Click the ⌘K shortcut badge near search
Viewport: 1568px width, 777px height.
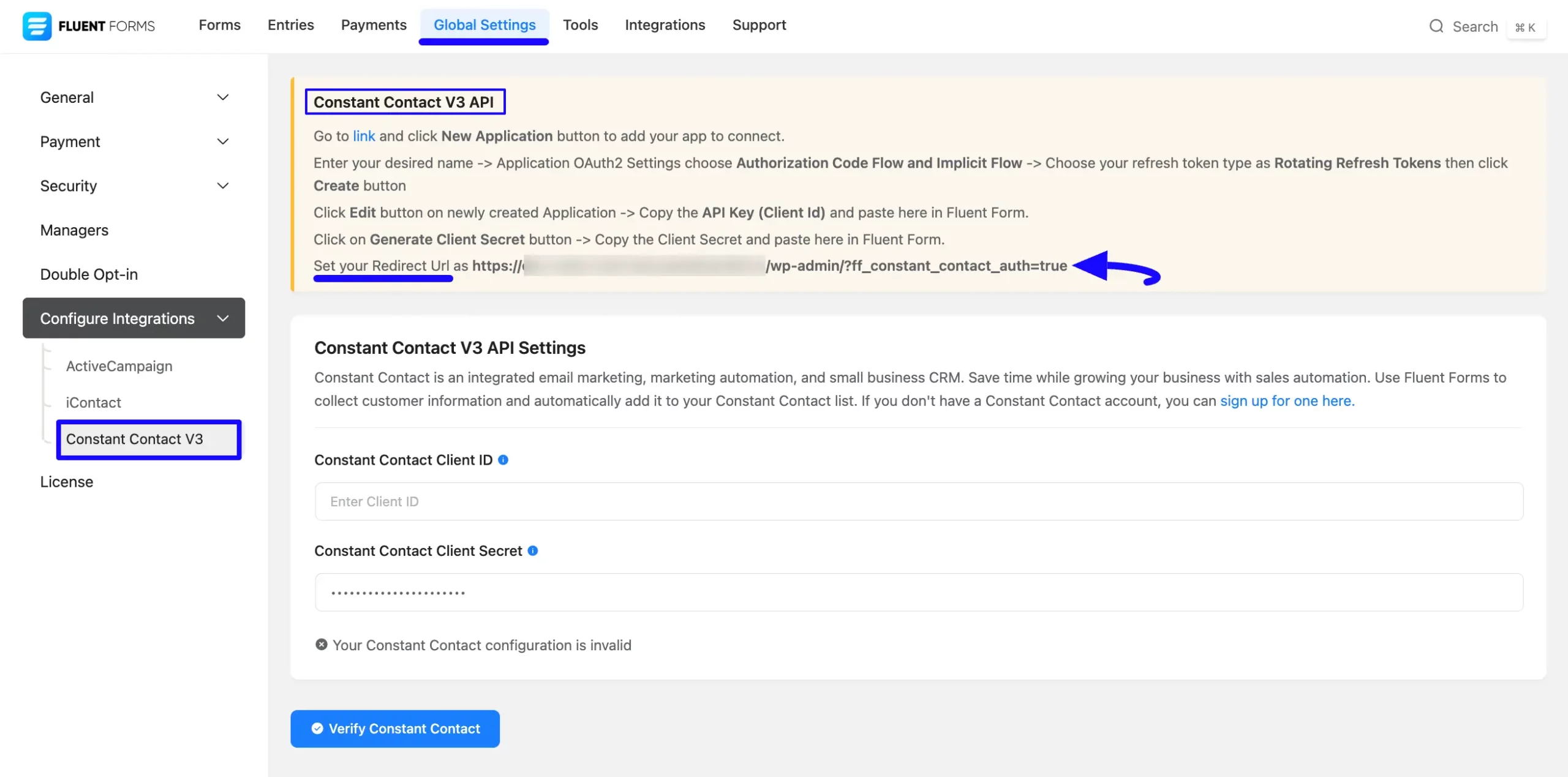click(x=1526, y=27)
